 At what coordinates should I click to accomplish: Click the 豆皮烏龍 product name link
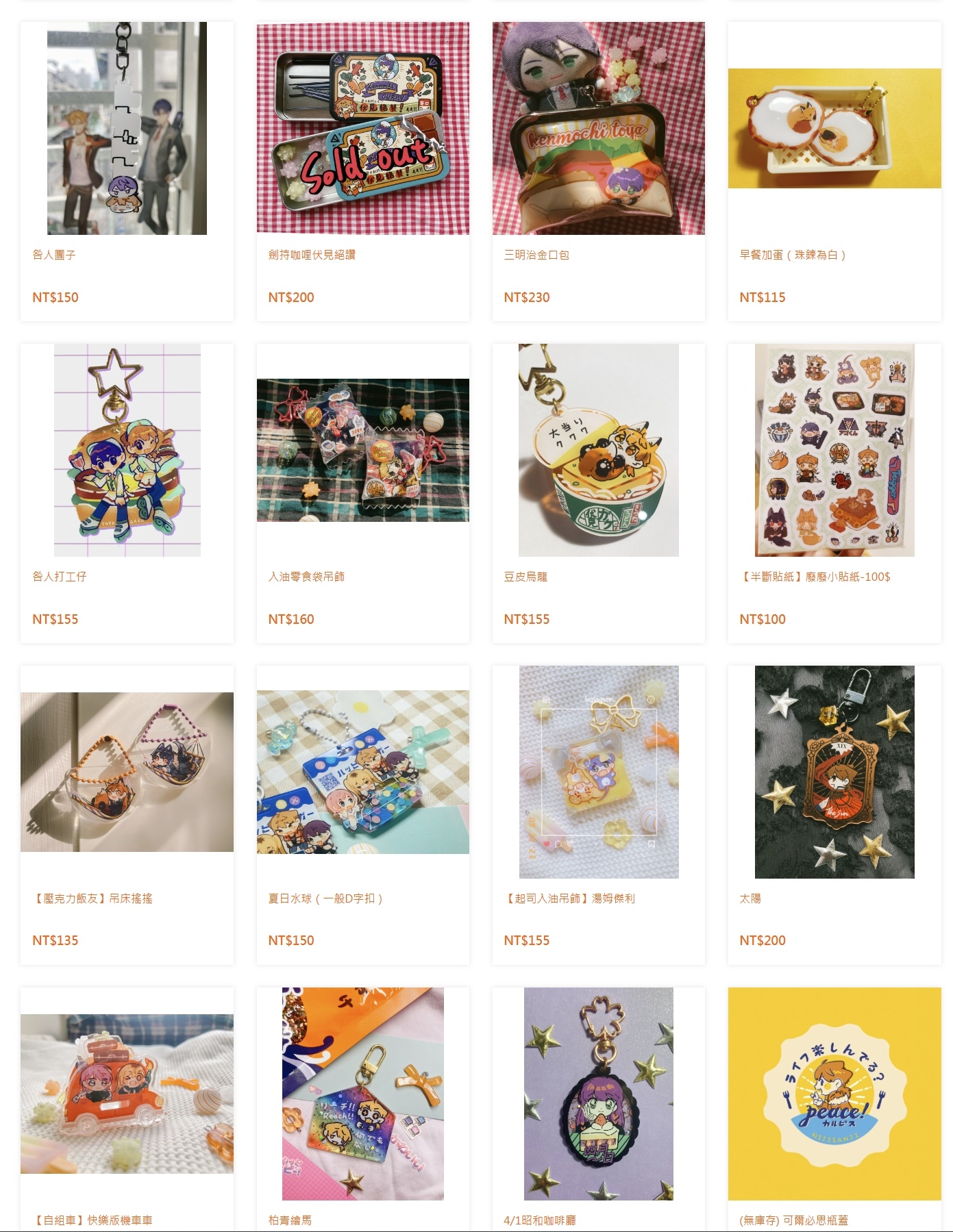525,577
